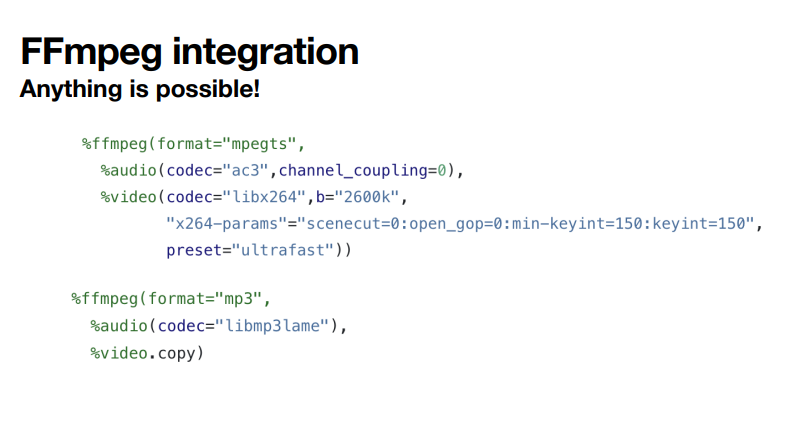
Task: Click %video on the libx264 line
Action: pyautogui.click(x=129, y=197)
